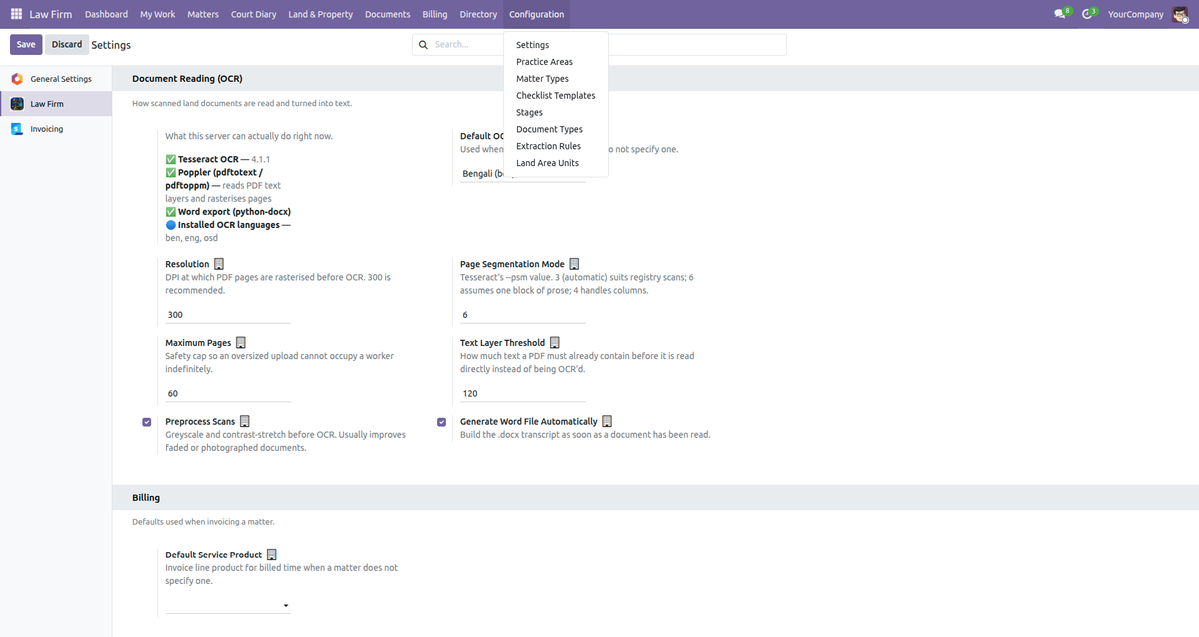Click company-specific icon next to Preprocess Scans
This screenshot has width=1199, height=637.
click(245, 421)
